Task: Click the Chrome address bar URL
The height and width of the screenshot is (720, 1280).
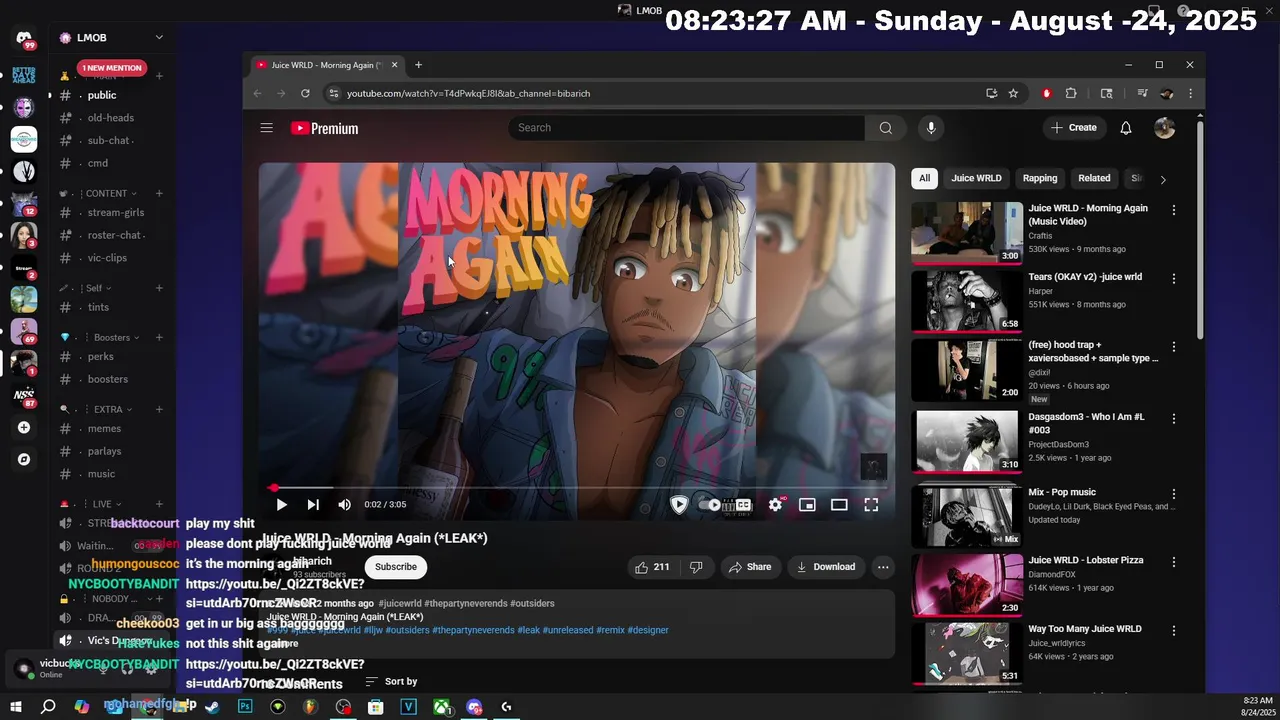Action: (x=468, y=93)
